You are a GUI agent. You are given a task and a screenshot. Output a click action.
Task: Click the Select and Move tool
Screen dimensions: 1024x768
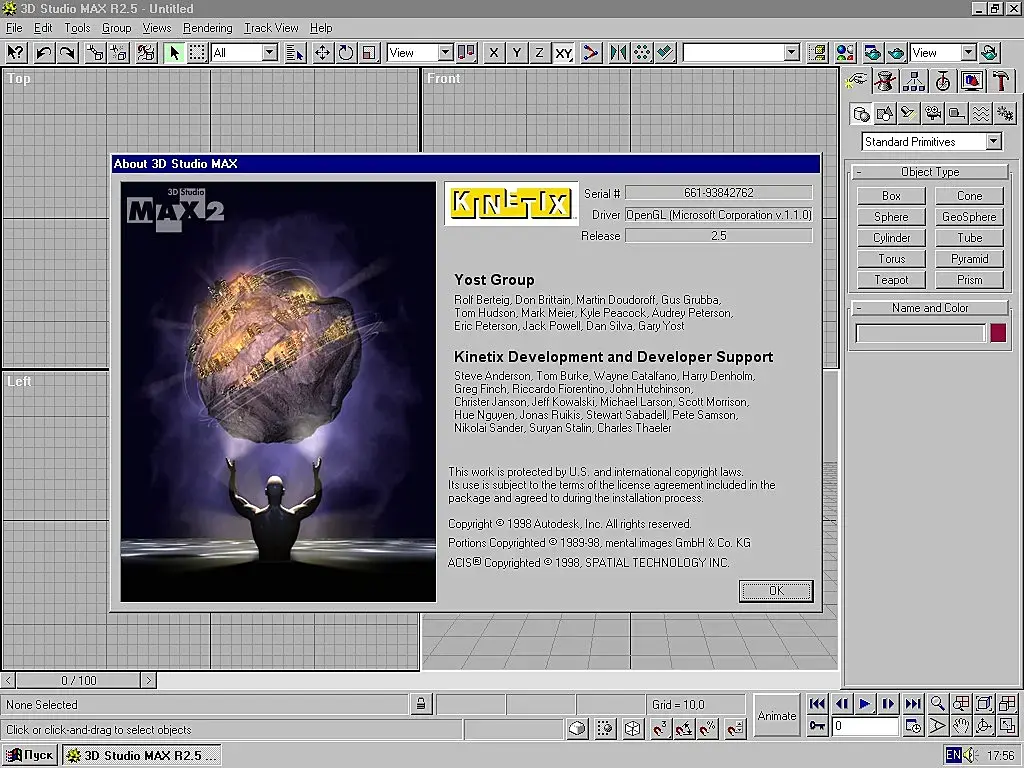pos(323,53)
